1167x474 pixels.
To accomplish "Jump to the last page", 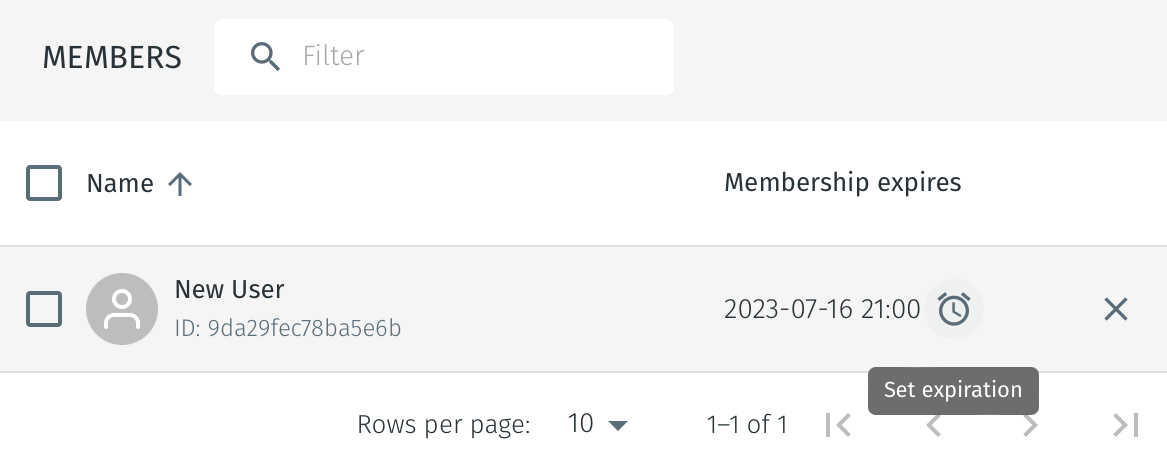I will (x=1126, y=425).
